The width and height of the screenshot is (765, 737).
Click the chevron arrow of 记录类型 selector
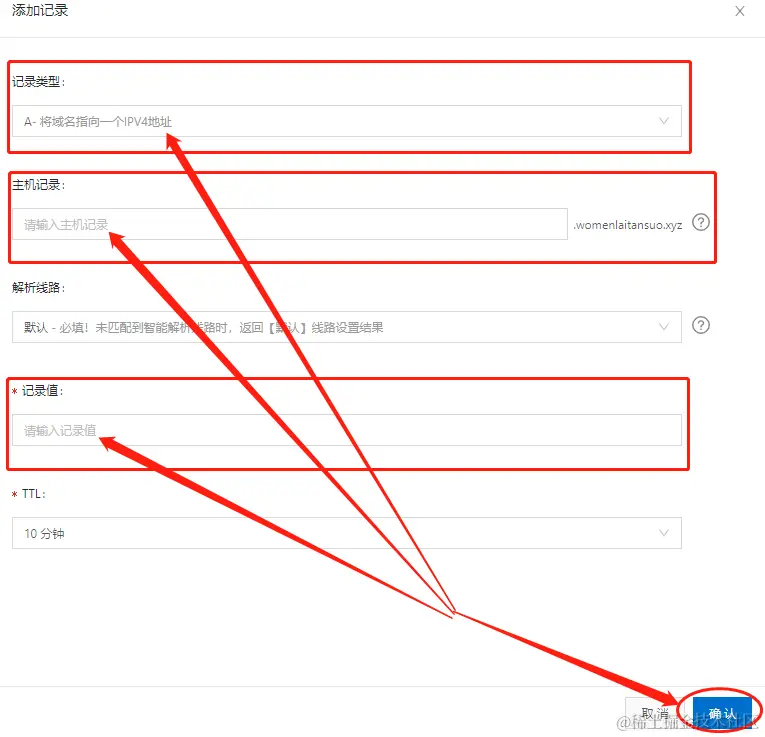[664, 121]
